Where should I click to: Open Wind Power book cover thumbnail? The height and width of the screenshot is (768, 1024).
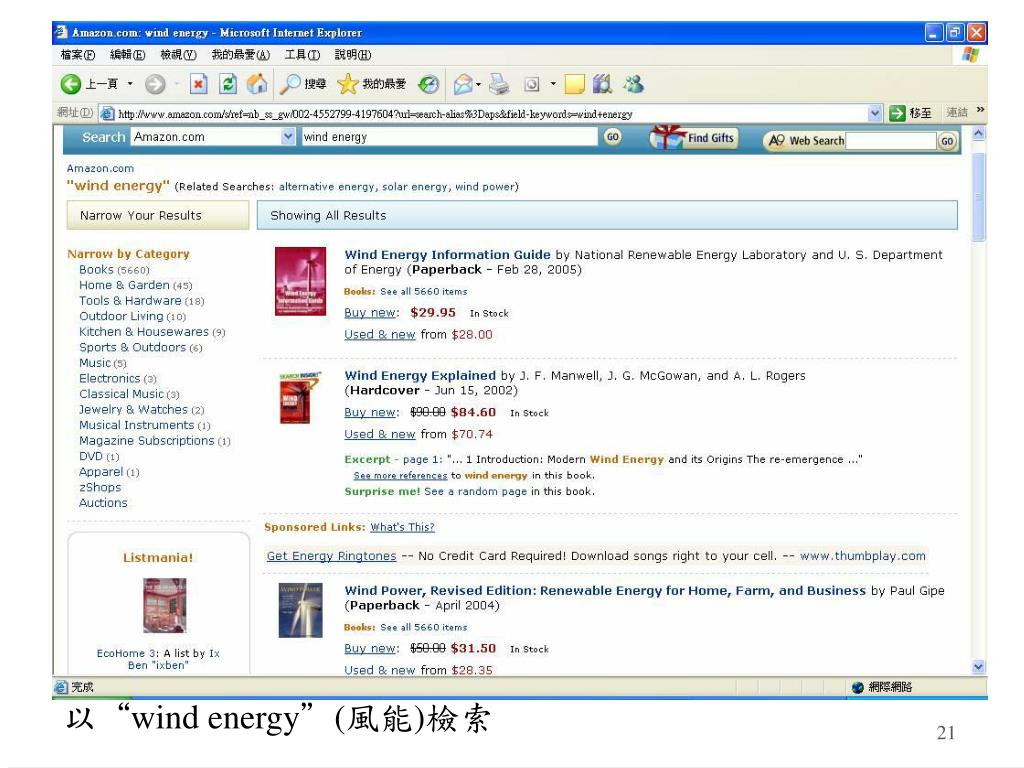(300, 610)
